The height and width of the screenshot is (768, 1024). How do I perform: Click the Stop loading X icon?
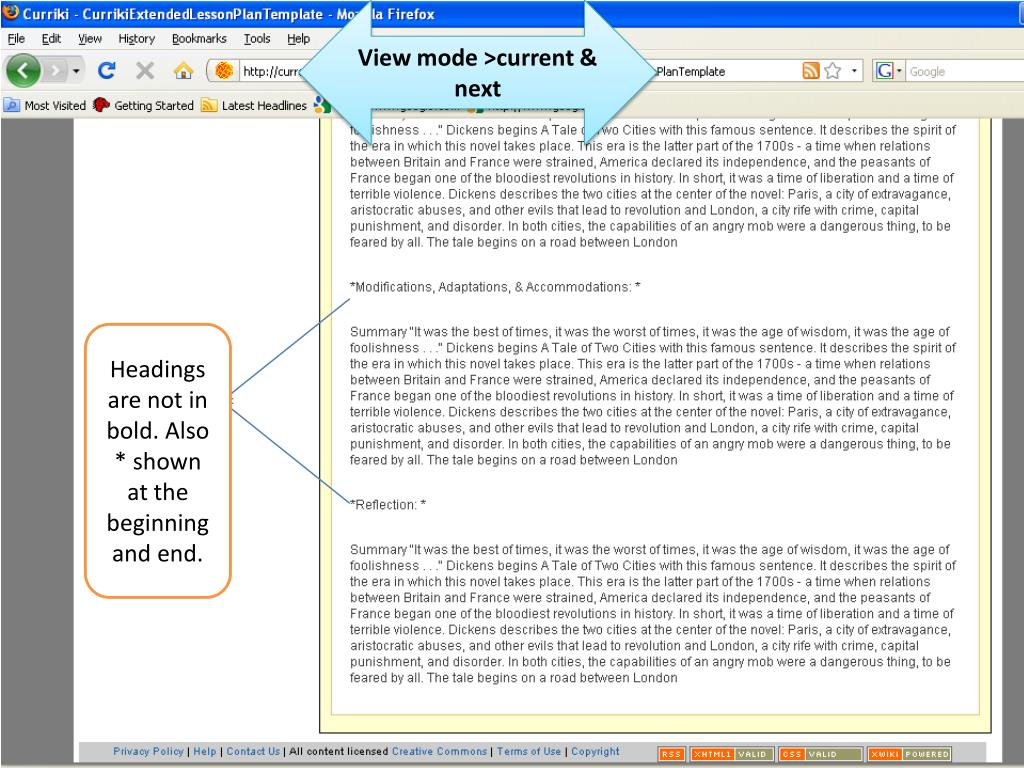tap(145, 70)
